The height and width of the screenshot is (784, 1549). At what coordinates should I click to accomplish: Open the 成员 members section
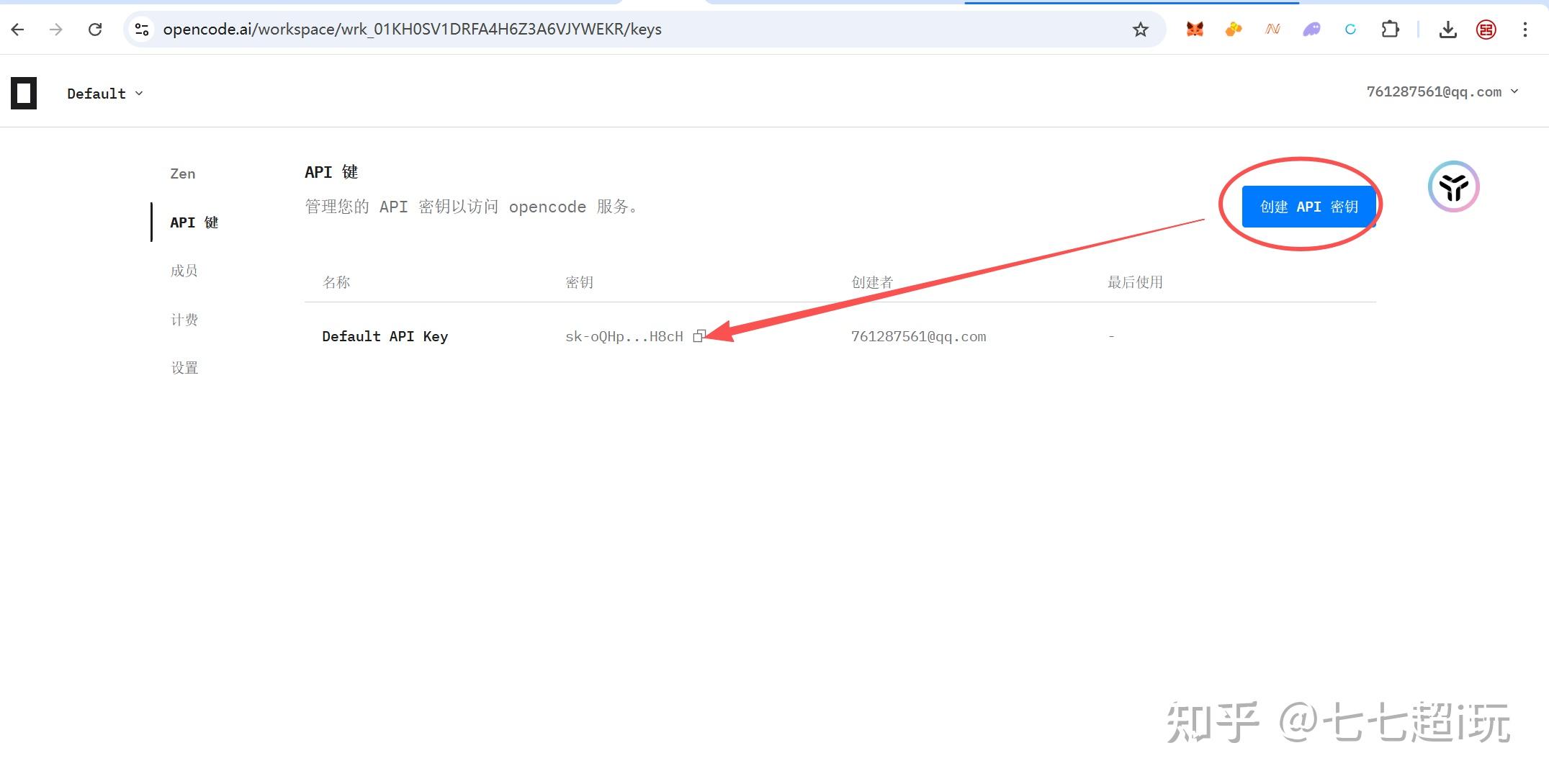point(184,271)
